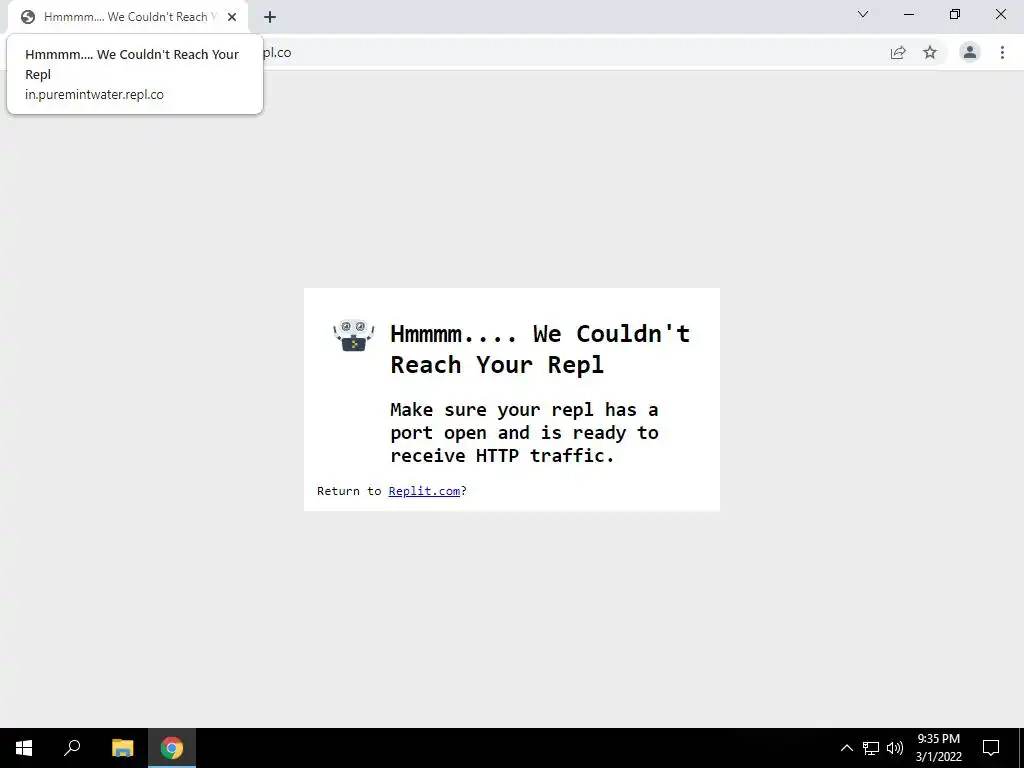Screen dimensions: 1024x768
Task: Open the Windows Start menu
Action: pos(24,748)
